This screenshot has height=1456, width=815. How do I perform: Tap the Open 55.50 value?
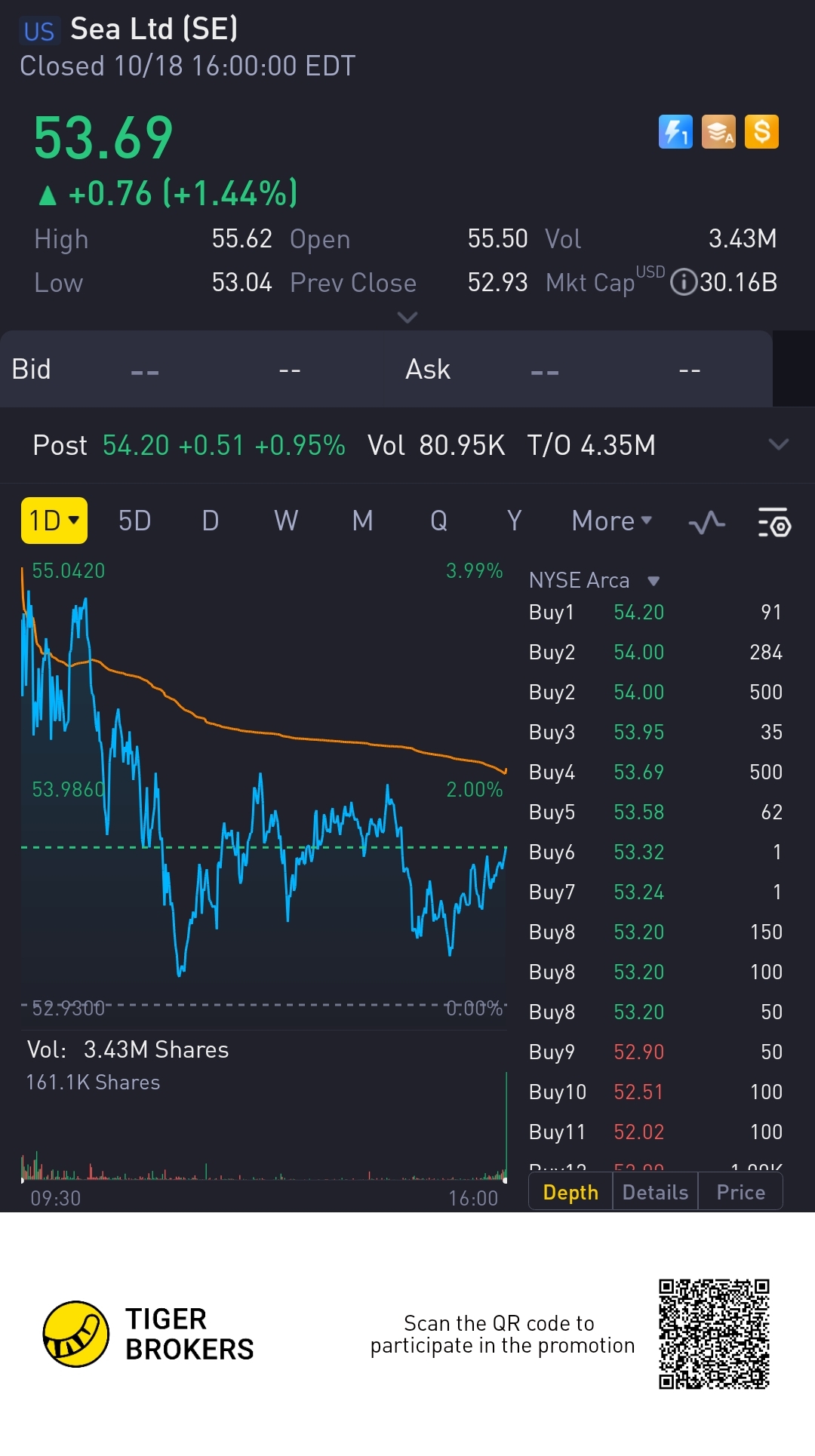pos(497,238)
